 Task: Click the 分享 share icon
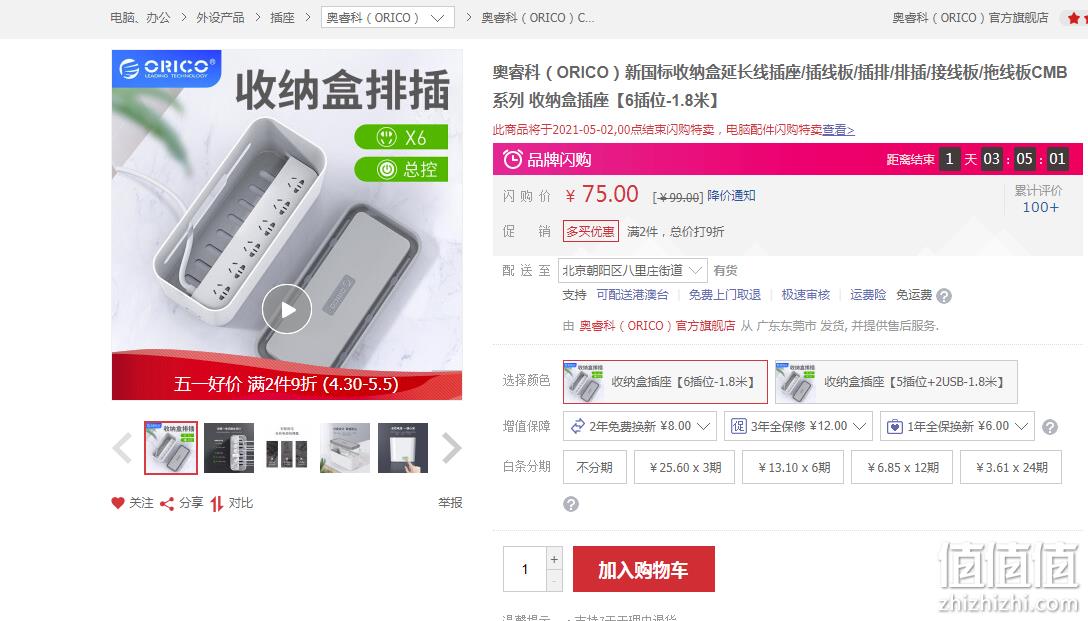(x=167, y=504)
